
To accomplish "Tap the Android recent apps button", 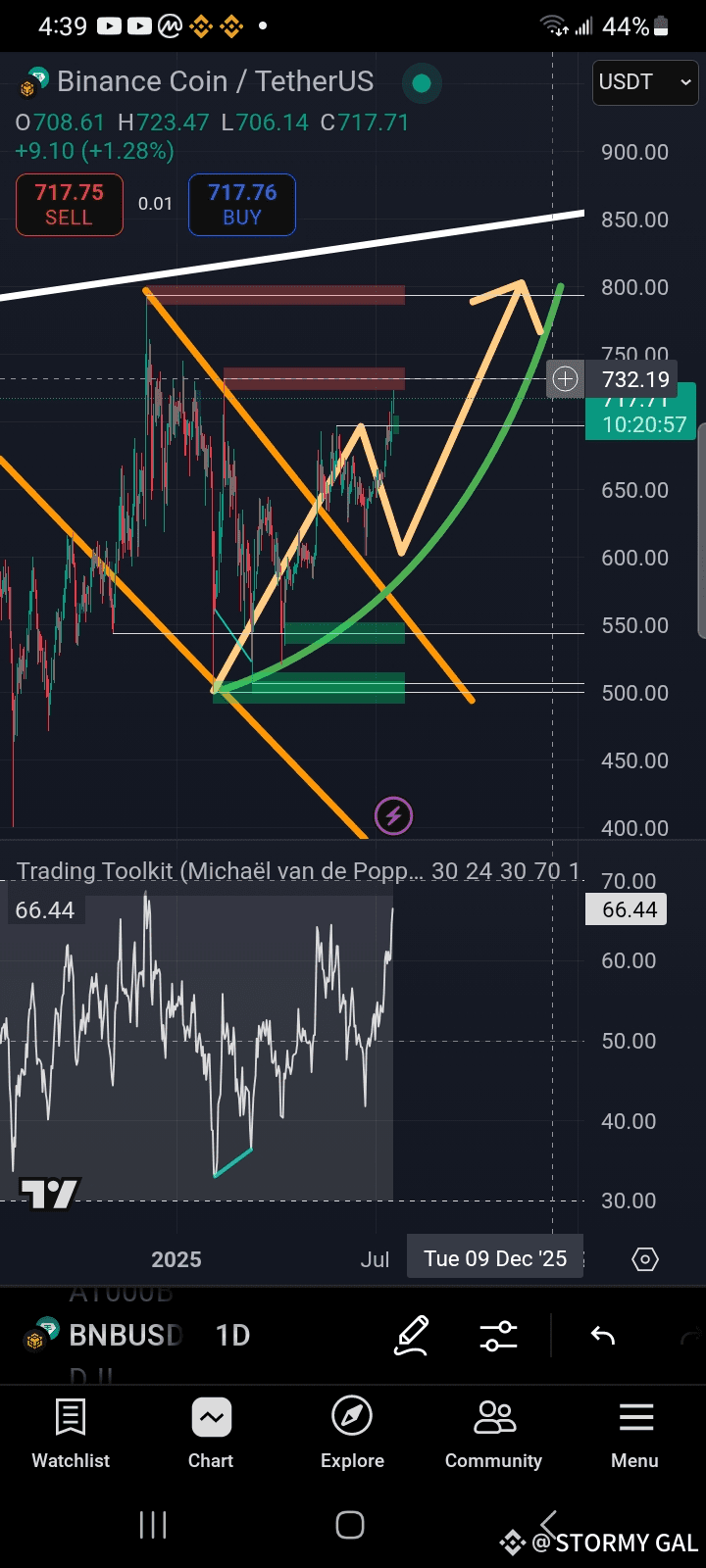I will (x=153, y=1525).
